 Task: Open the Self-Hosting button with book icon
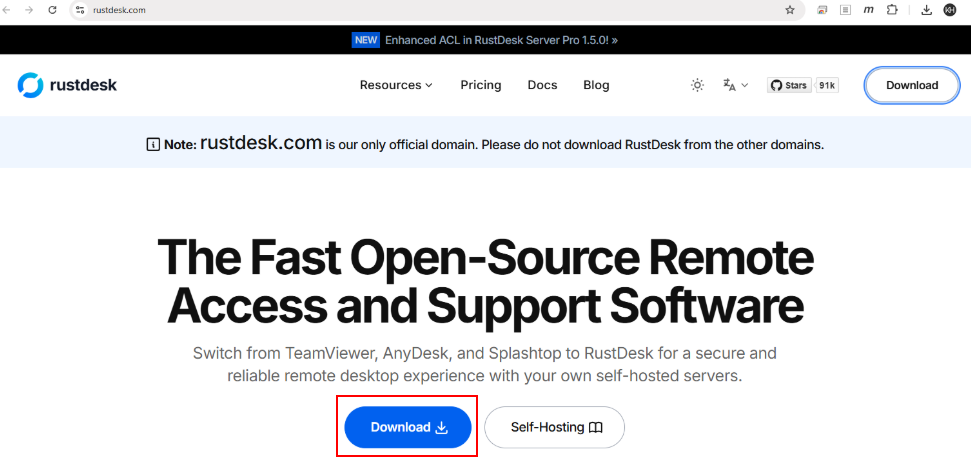point(555,427)
